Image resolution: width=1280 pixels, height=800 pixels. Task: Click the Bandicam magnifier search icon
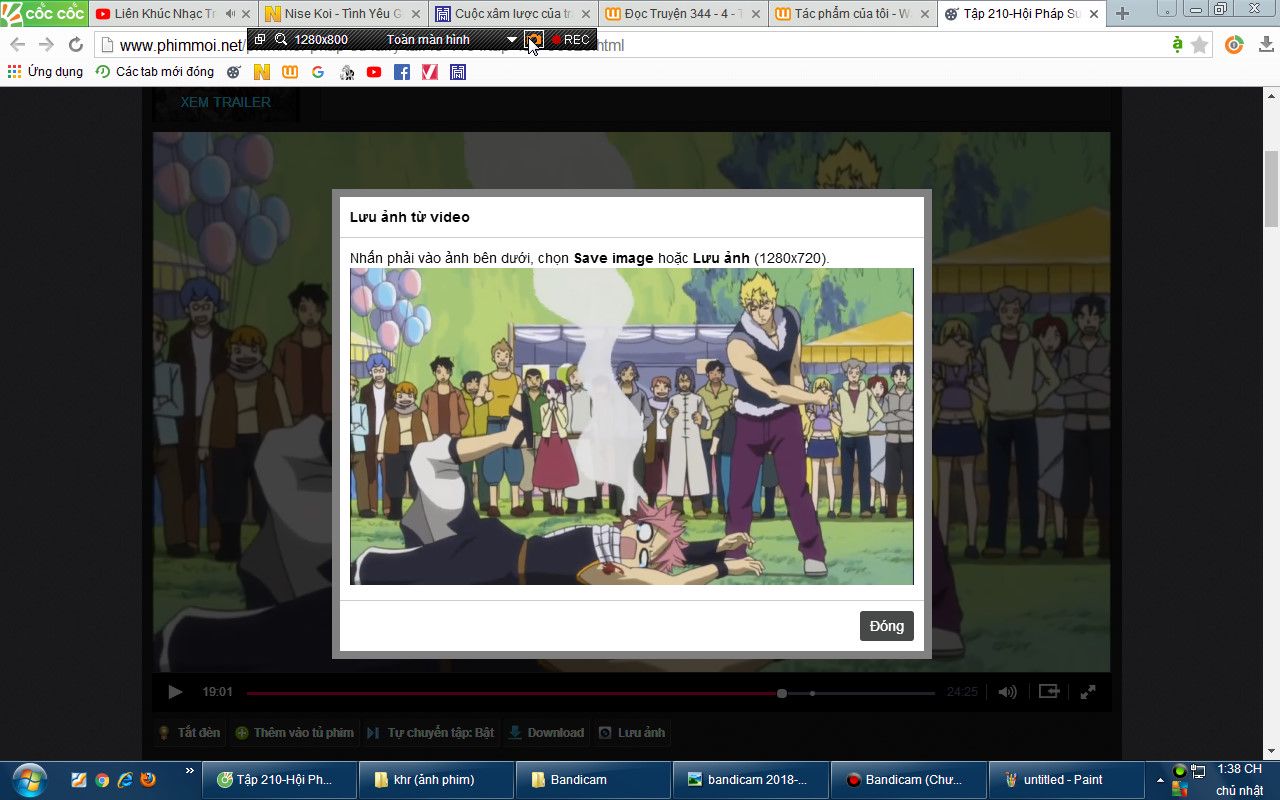[x=281, y=40]
